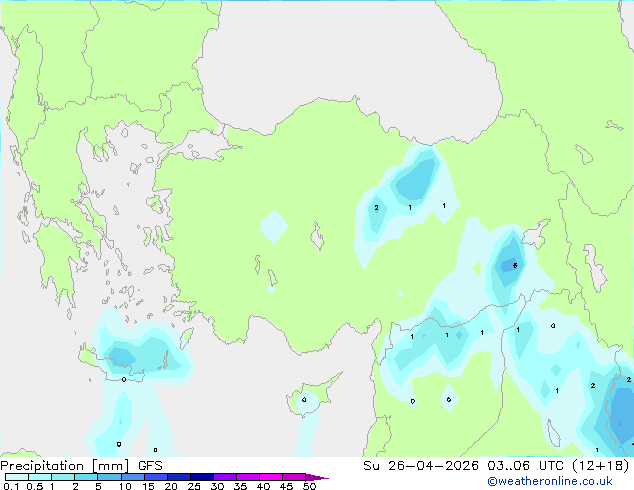Click the 0.1–0.5 mm palest legend swatch
The height and width of the screenshot is (490, 634).
pyautogui.click(x=17, y=477)
